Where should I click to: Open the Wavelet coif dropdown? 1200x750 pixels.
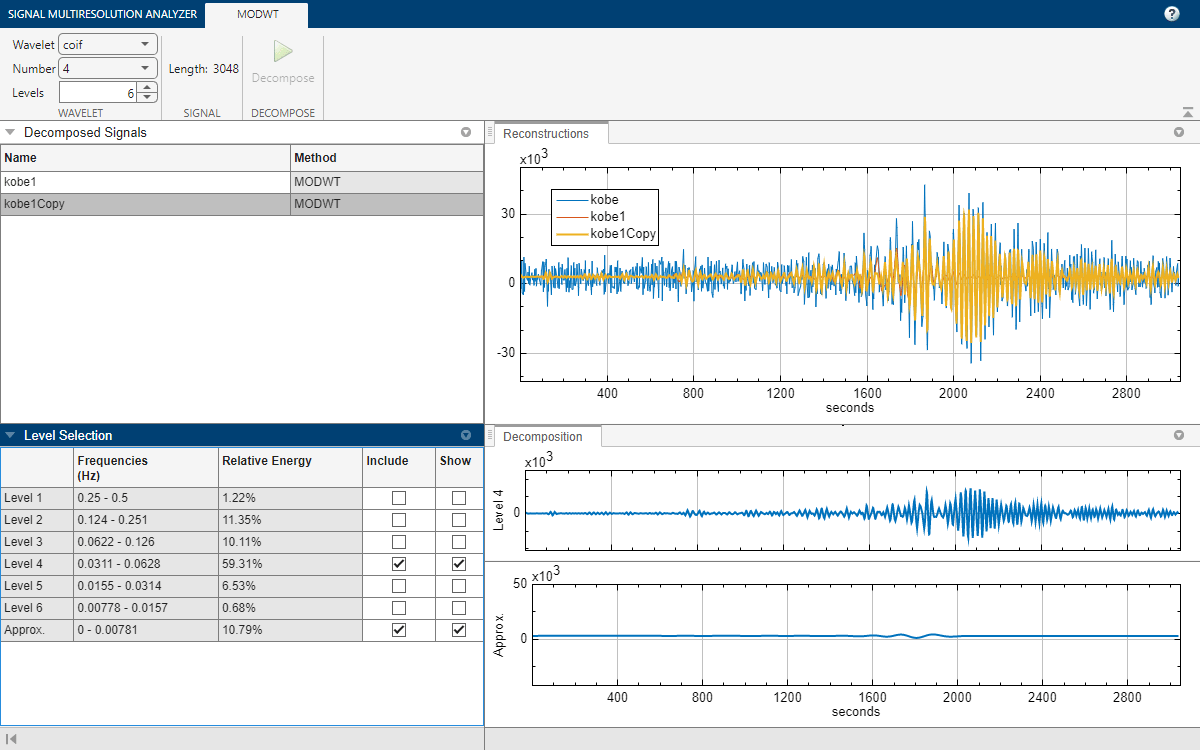[x=108, y=44]
